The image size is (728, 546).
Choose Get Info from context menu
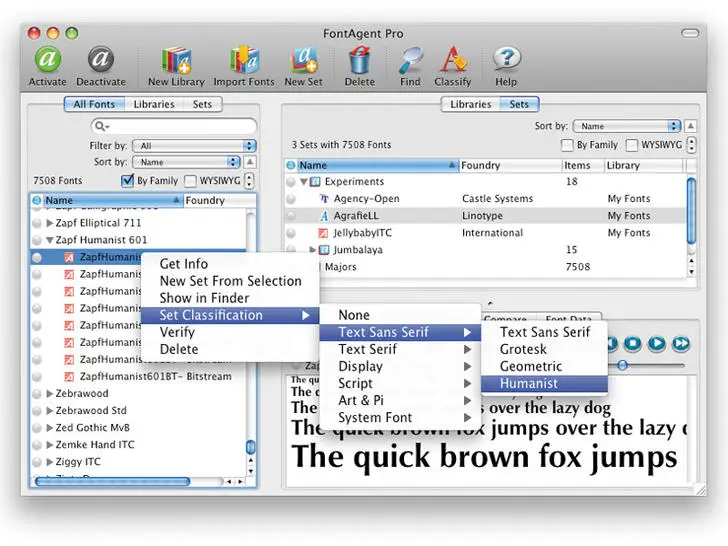click(x=230, y=264)
